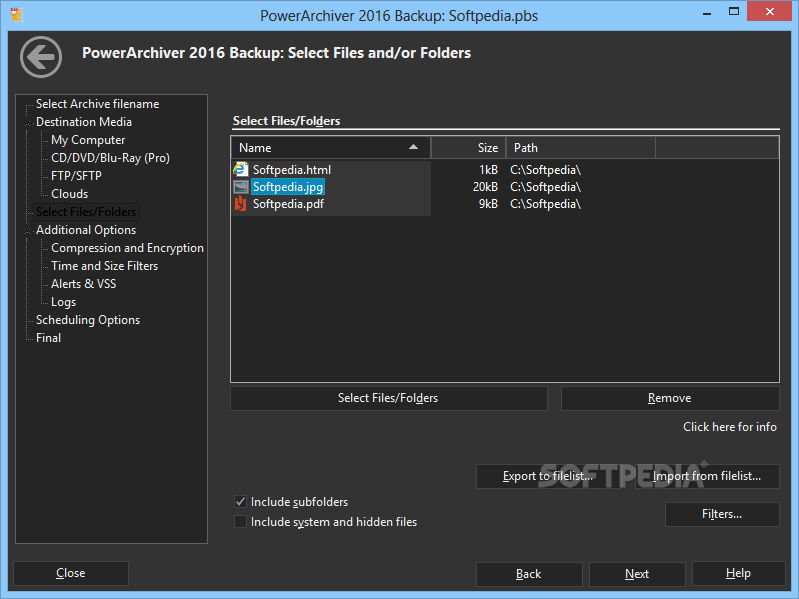Toggle the Include subfolders checkbox
This screenshot has width=799, height=599.
(240, 502)
